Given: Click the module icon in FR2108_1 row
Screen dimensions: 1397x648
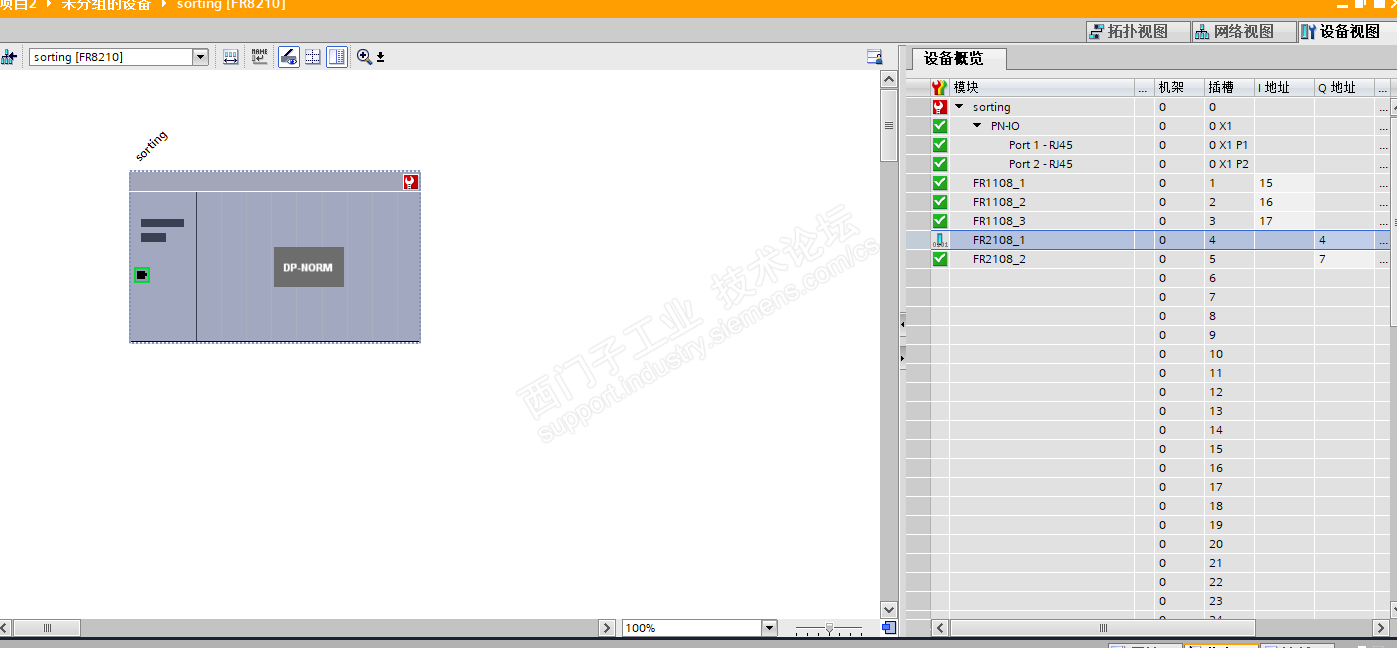Looking at the screenshot, I should pos(939,240).
